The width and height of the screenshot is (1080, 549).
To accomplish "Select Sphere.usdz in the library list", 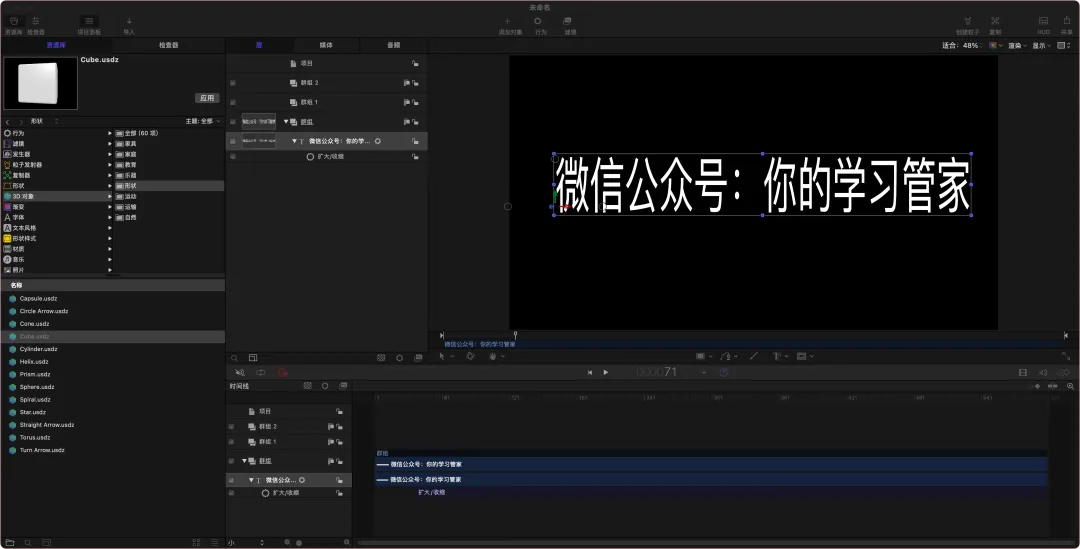I will 113,387.
